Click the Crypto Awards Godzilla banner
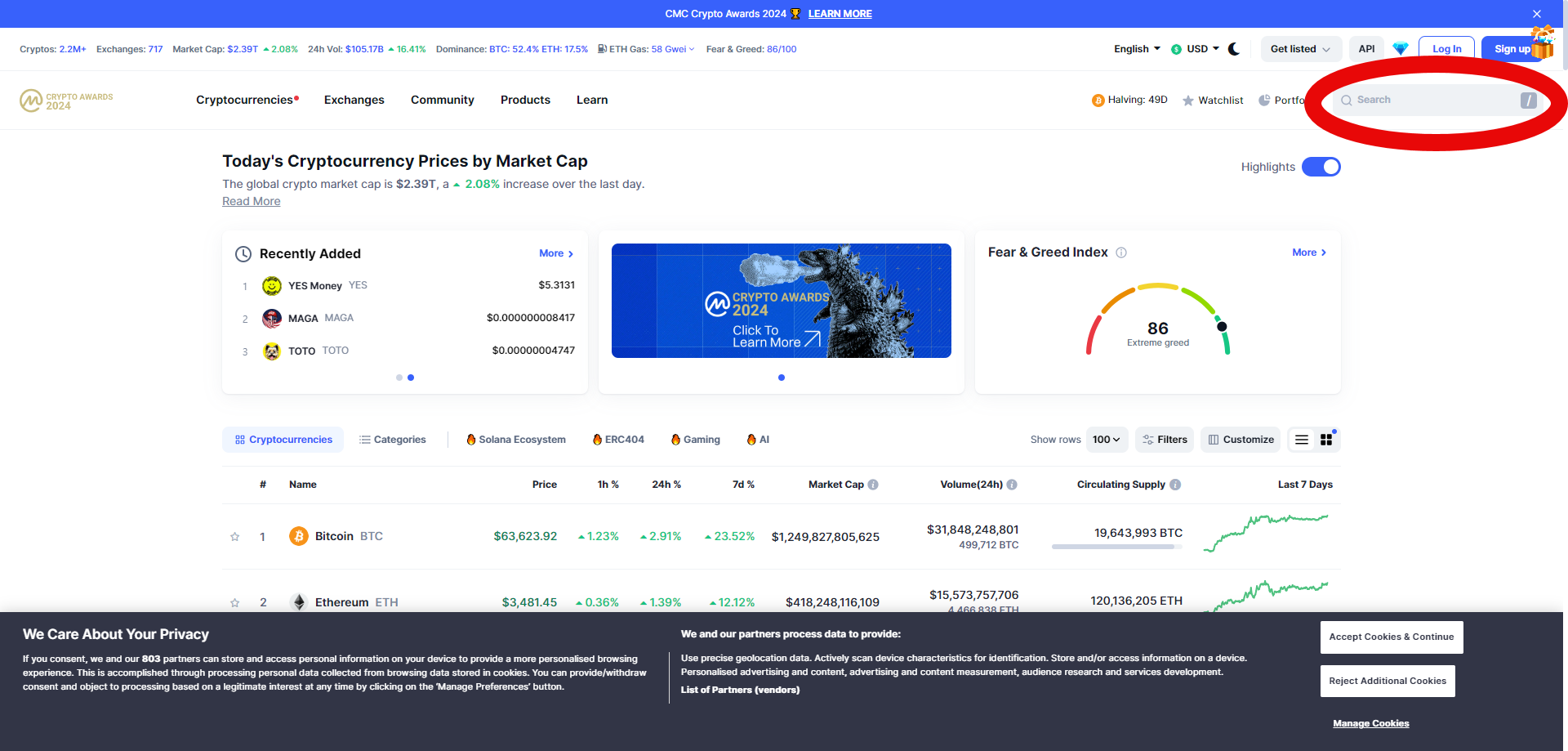Viewport: 1568px width, 751px height. (782, 301)
